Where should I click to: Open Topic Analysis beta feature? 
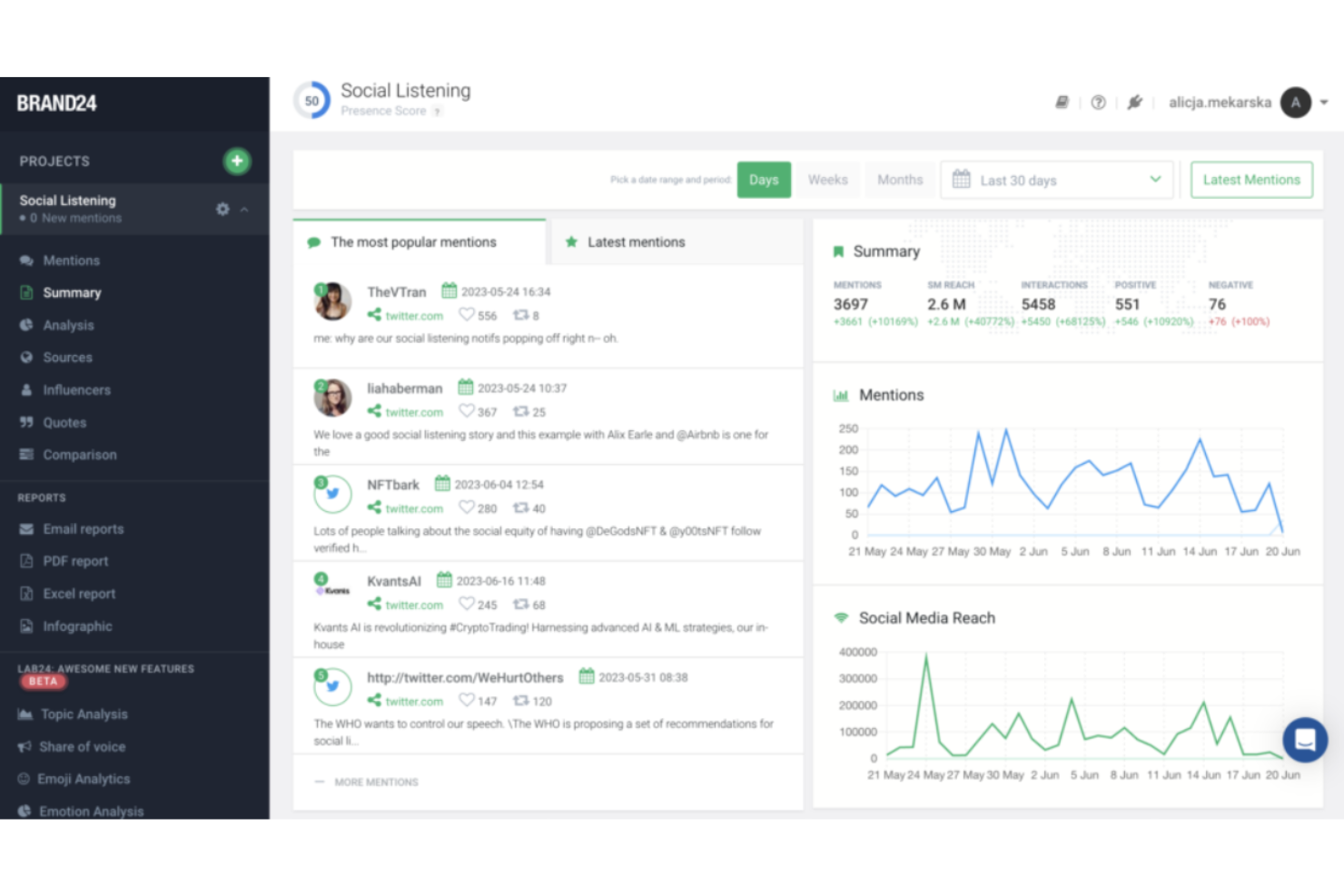(x=84, y=714)
